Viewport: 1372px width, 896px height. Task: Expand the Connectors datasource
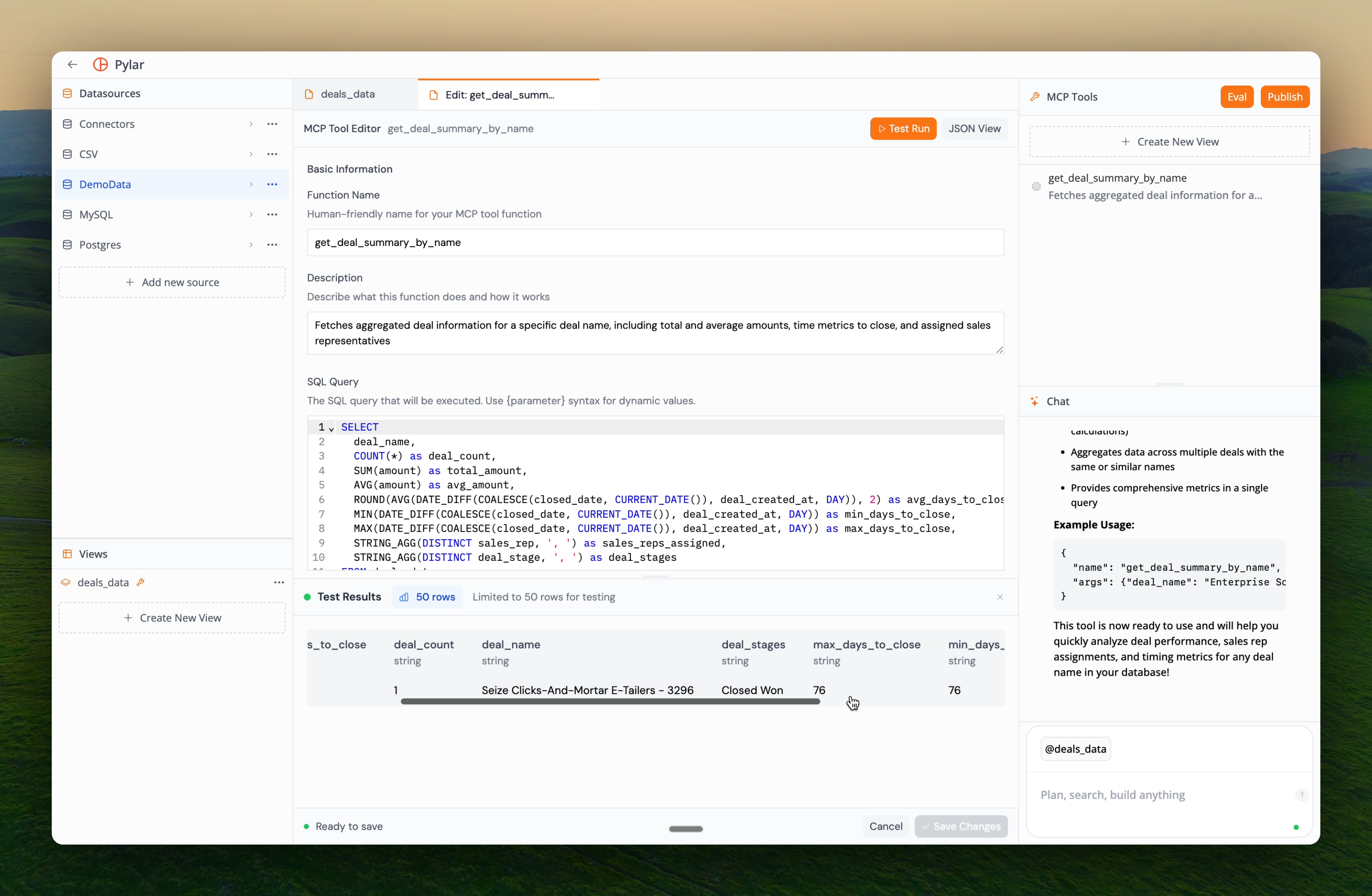(251, 124)
